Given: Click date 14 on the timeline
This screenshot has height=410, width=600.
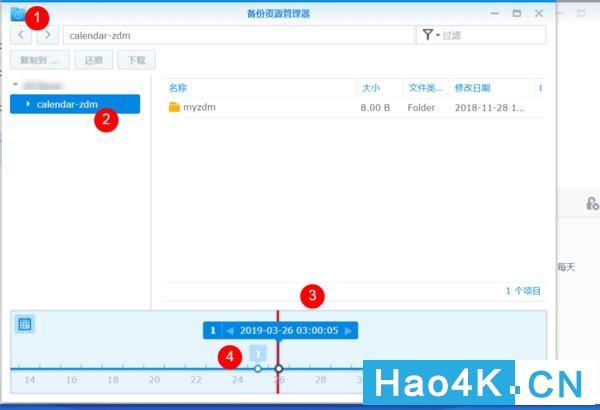Looking at the screenshot, I should [29, 380].
